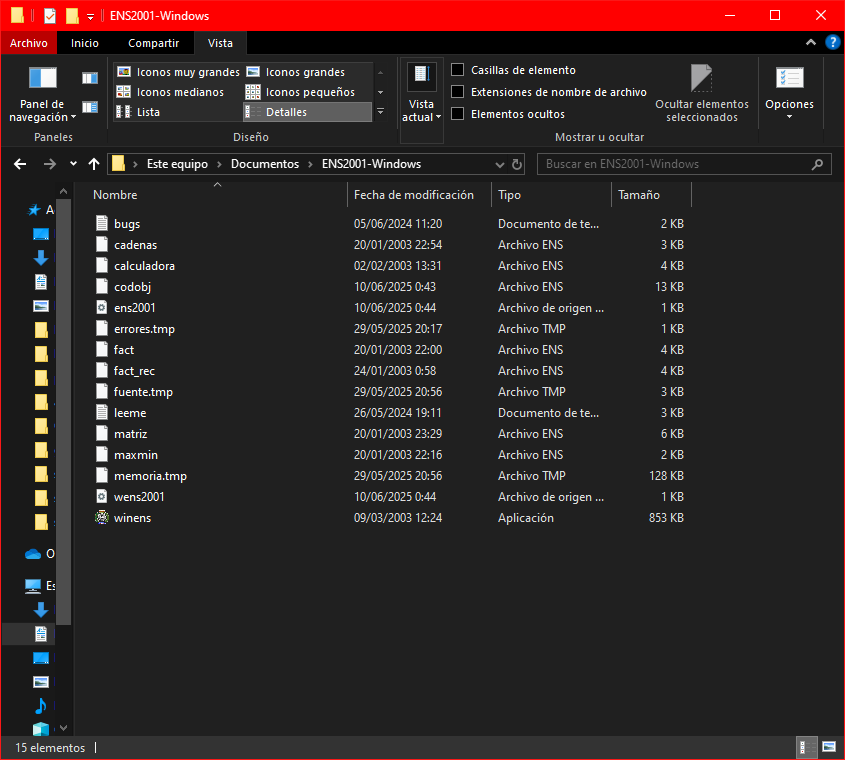Viewport: 845px width, 760px height.
Task: Open OneDrive cloud in navigation pane
Action: tap(33, 554)
